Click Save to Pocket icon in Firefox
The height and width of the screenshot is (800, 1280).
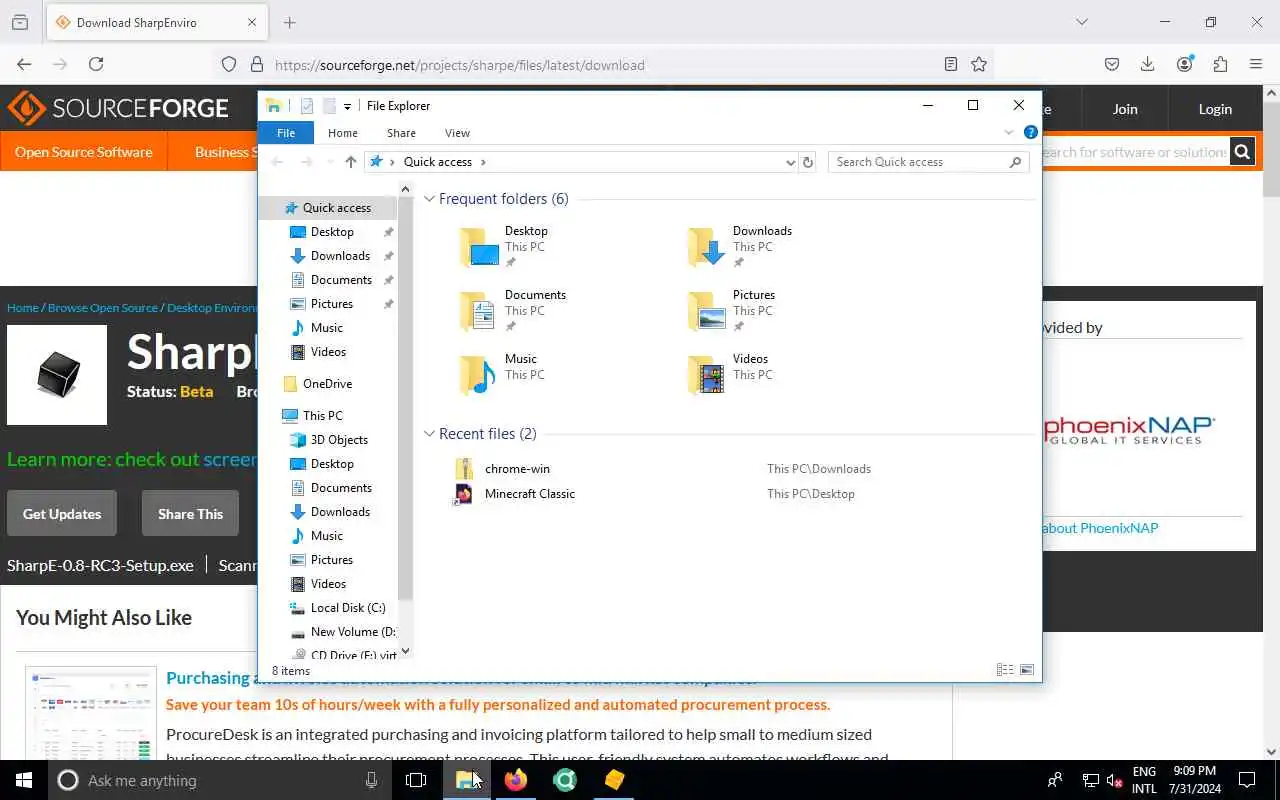pyautogui.click(x=1111, y=64)
